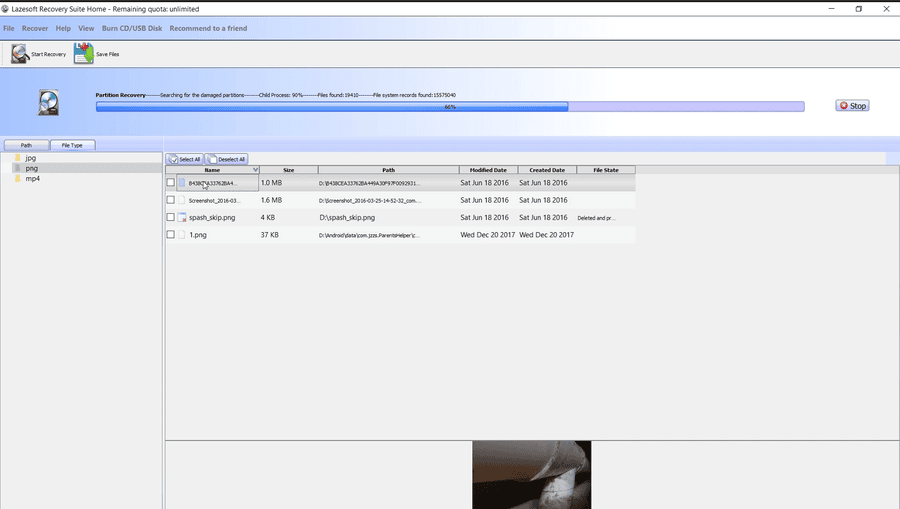Image resolution: width=900 pixels, height=509 pixels.
Task: Minimize the Lazesoft window
Action: 831,9
